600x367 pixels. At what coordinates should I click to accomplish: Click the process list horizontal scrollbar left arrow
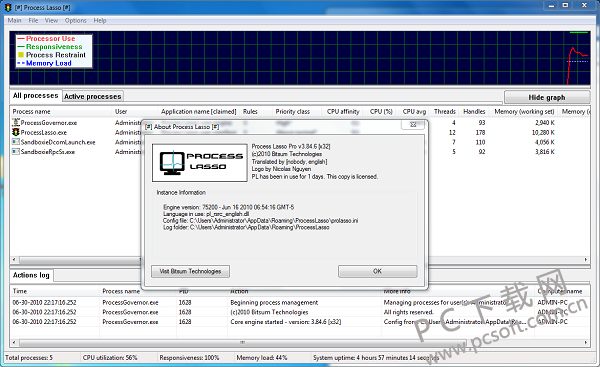[14, 259]
